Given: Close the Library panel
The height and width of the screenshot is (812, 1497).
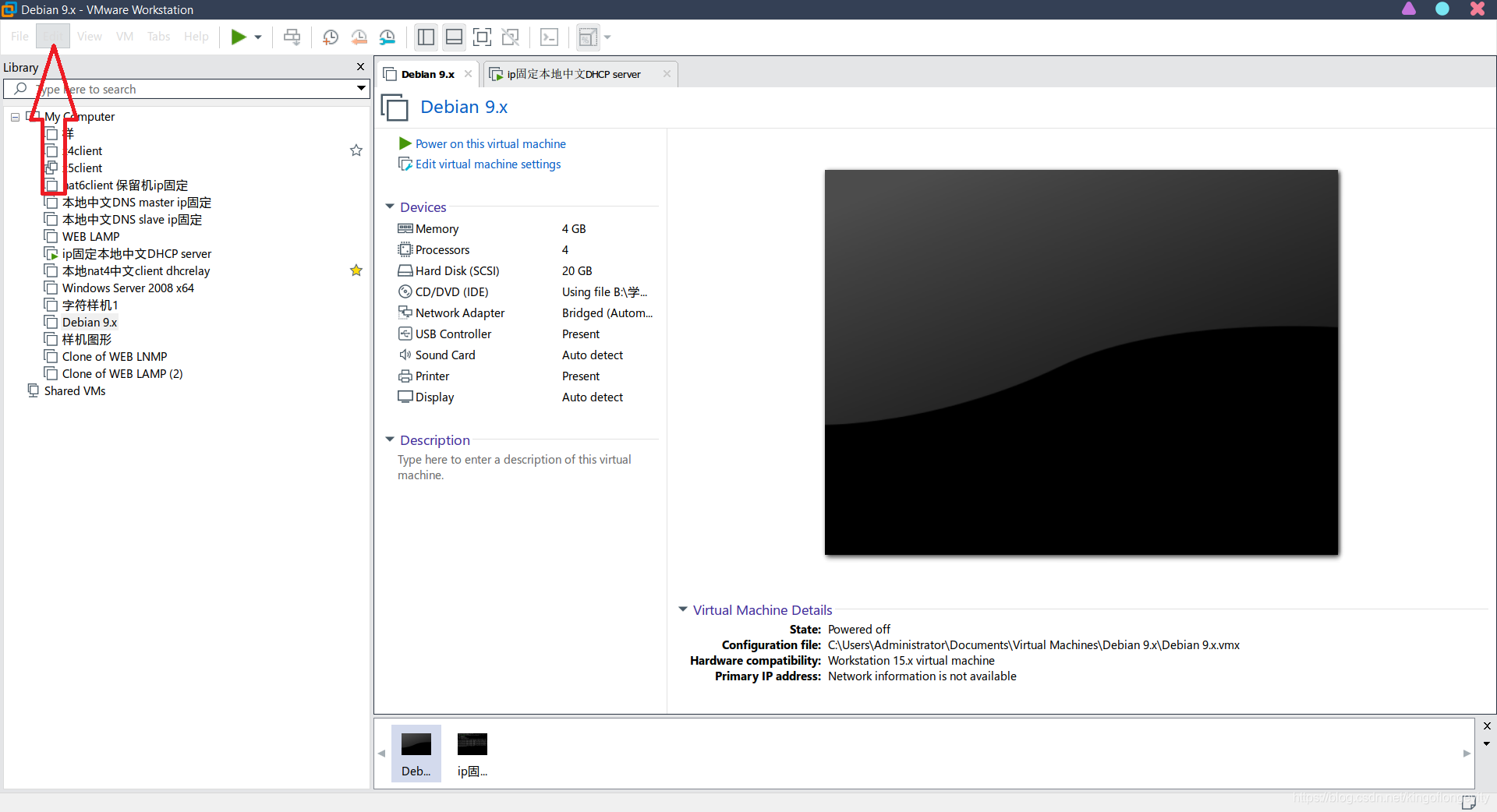Looking at the screenshot, I should [360, 67].
